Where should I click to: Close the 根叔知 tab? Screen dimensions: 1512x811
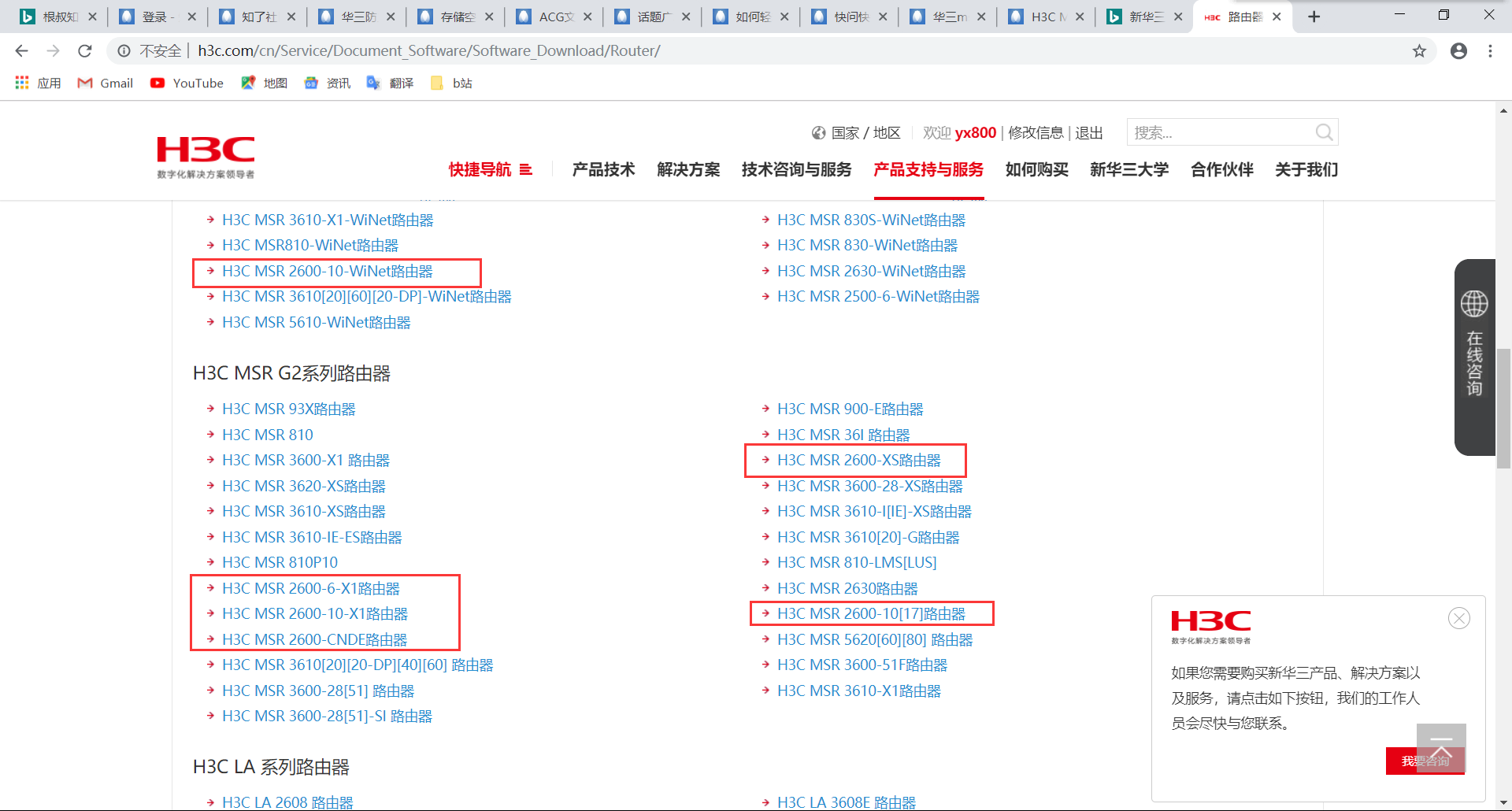[x=92, y=17]
